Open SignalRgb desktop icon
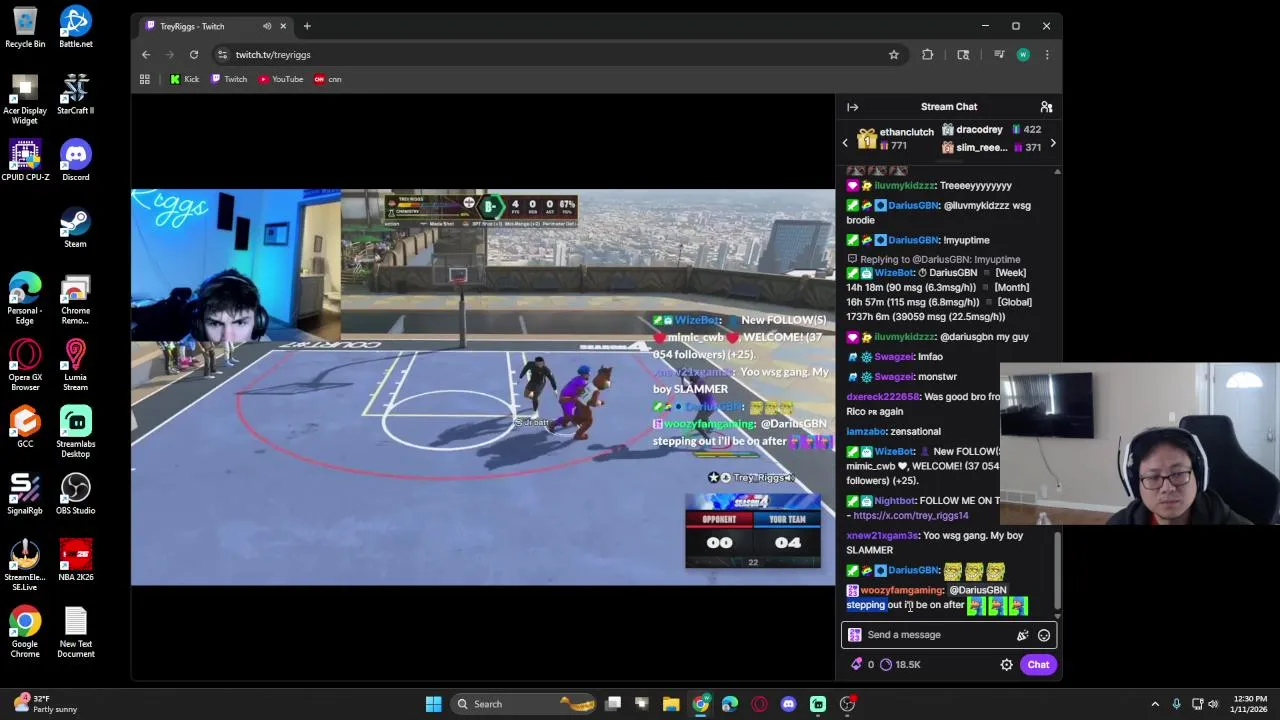This screenshot has height=720, width=1280. click(25, 494)
